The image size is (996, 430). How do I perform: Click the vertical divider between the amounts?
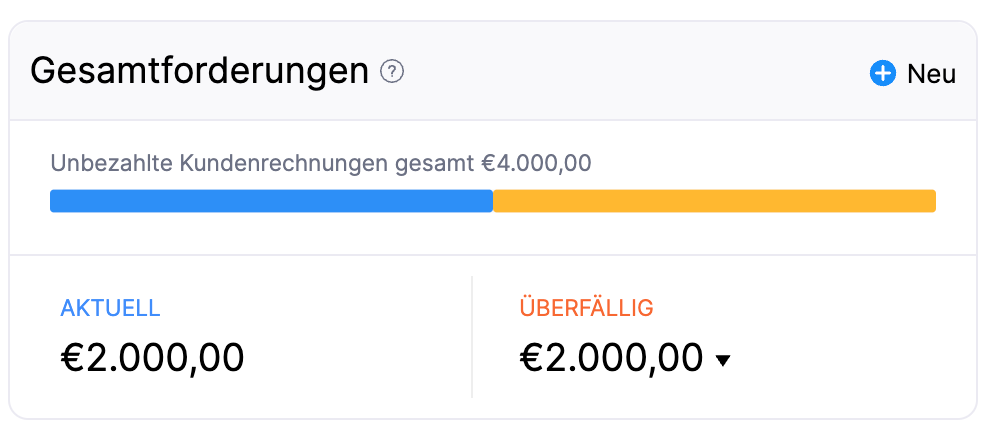tap(472, 338)
